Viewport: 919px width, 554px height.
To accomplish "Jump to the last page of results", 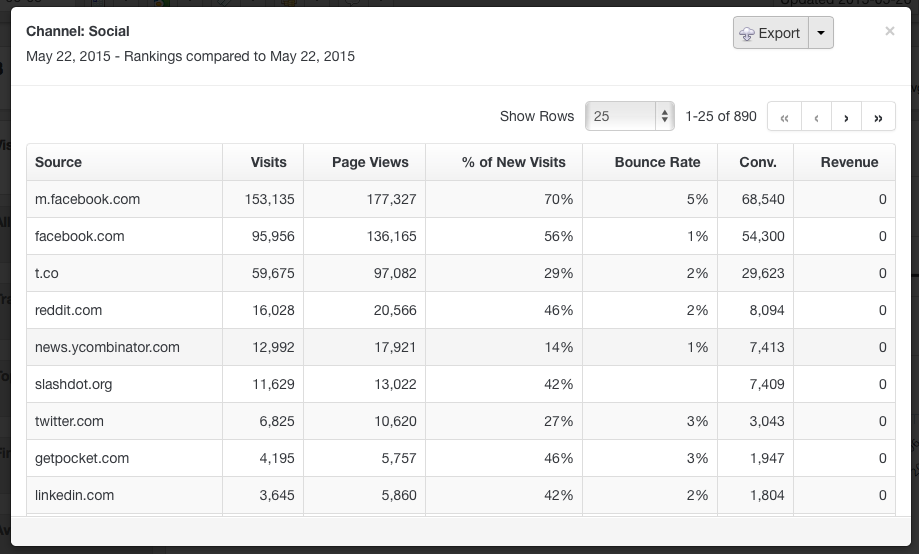I will [x=878, y=117].
